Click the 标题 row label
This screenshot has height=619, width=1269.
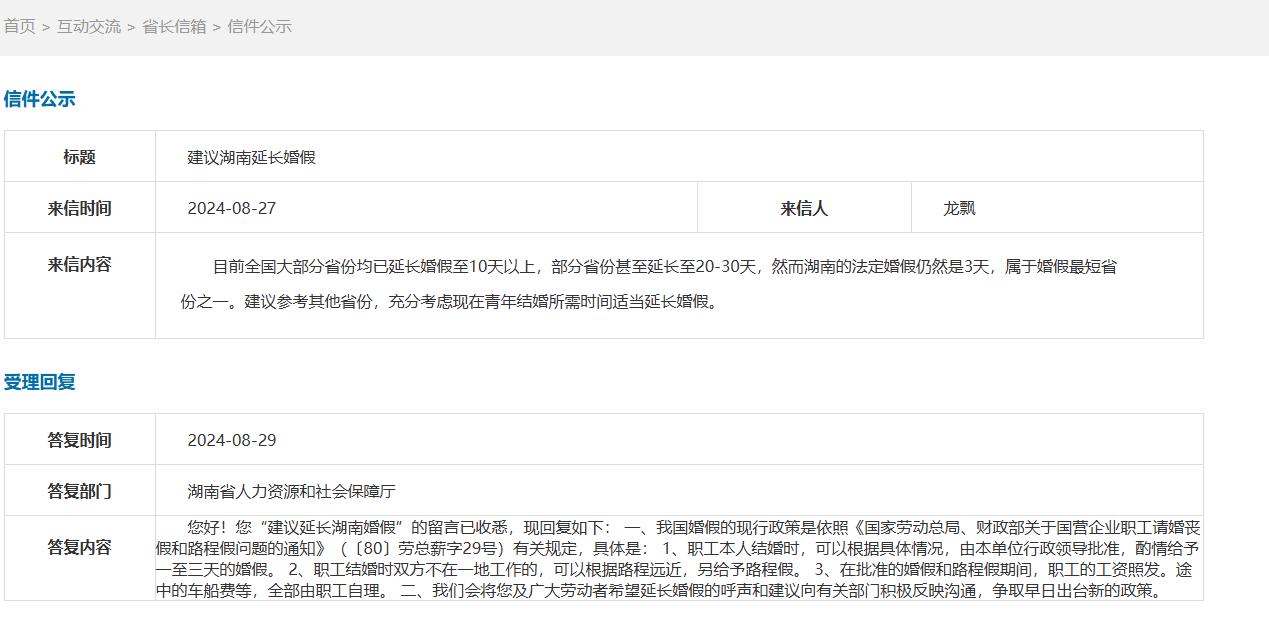(x=80, y=157)
